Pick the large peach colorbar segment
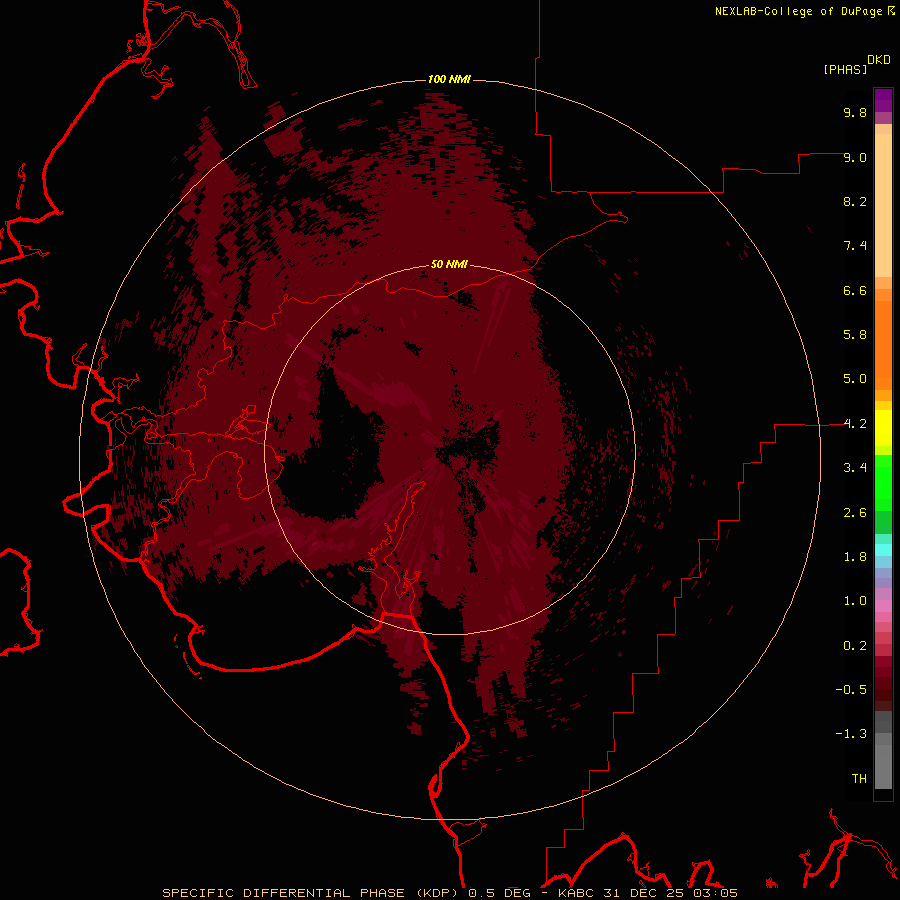The height and width of the screenshot is (900, 900). pyautogui.click(x=883, y=205)
